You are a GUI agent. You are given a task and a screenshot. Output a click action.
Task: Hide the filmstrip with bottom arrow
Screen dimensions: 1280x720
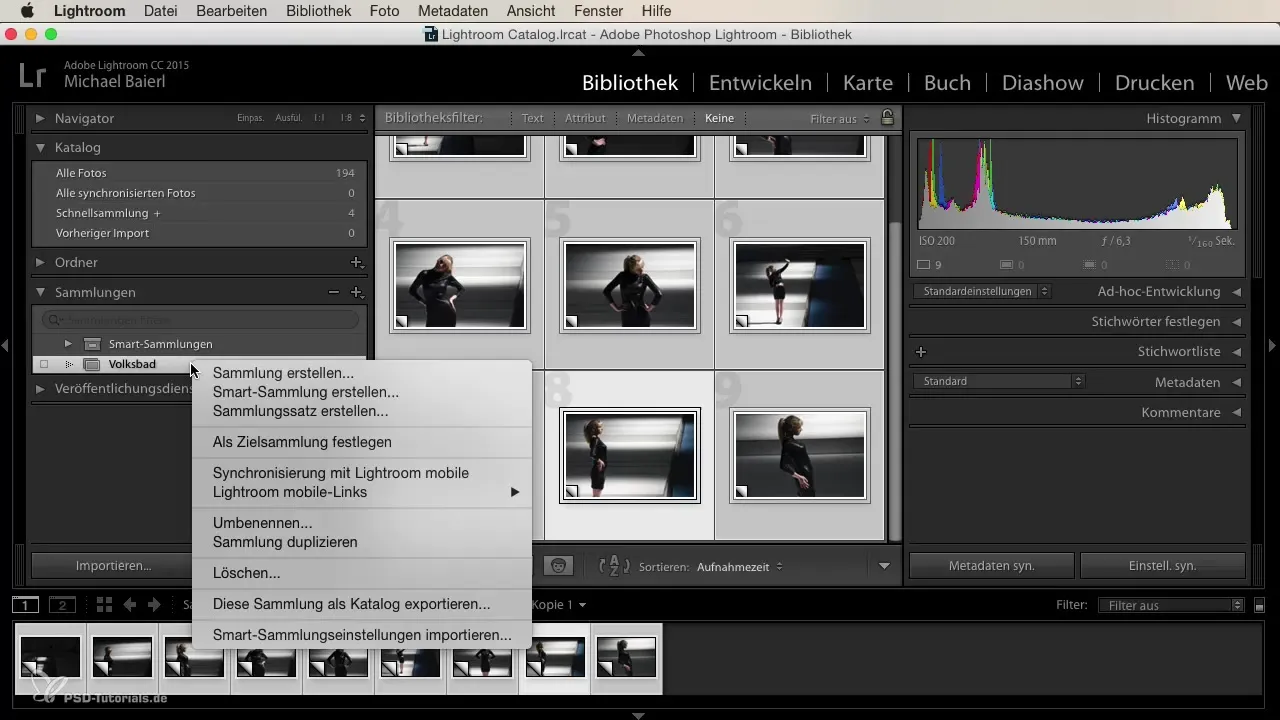(x=639, y=715)
